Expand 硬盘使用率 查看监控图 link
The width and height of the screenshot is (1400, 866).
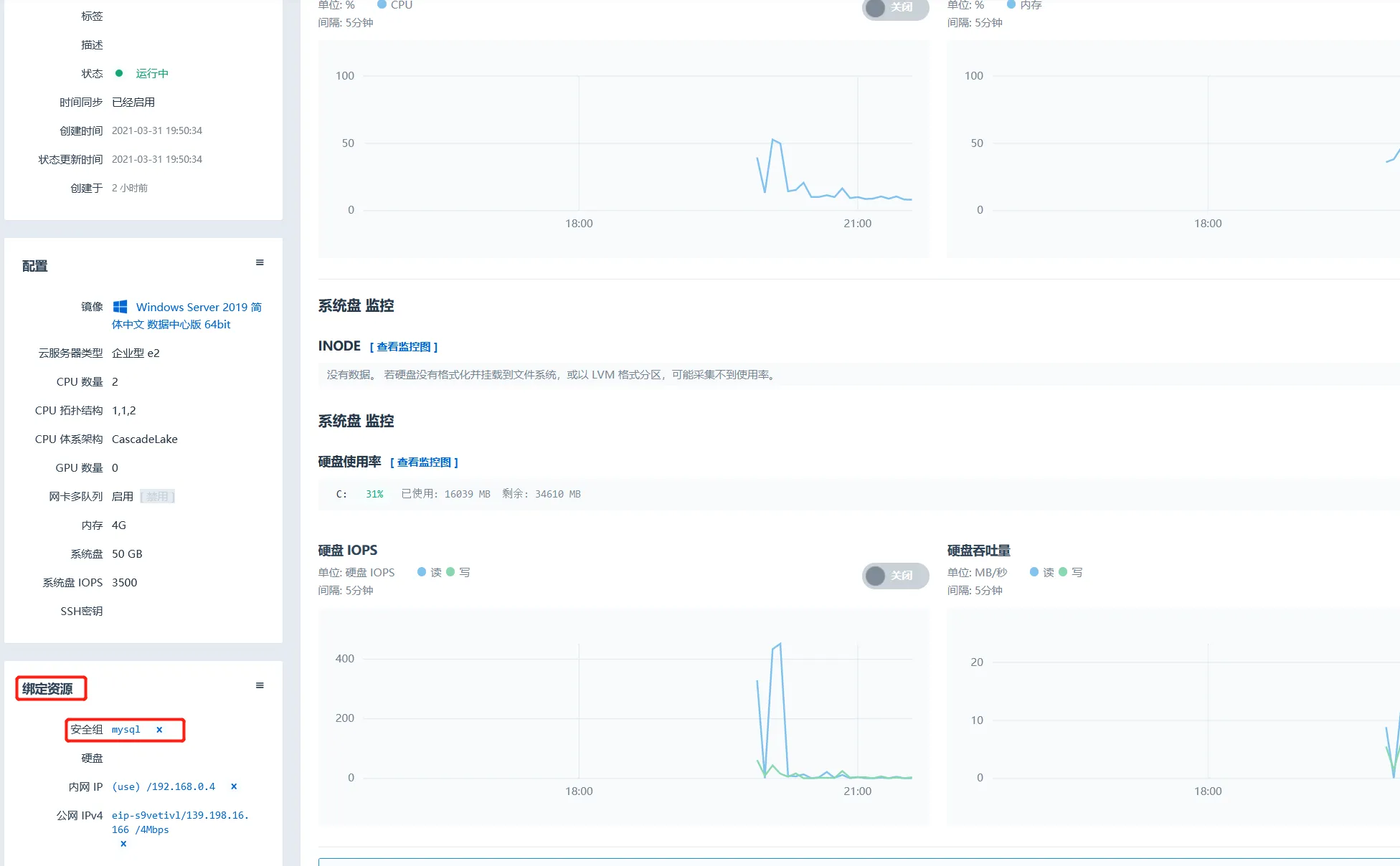point(424,462)
